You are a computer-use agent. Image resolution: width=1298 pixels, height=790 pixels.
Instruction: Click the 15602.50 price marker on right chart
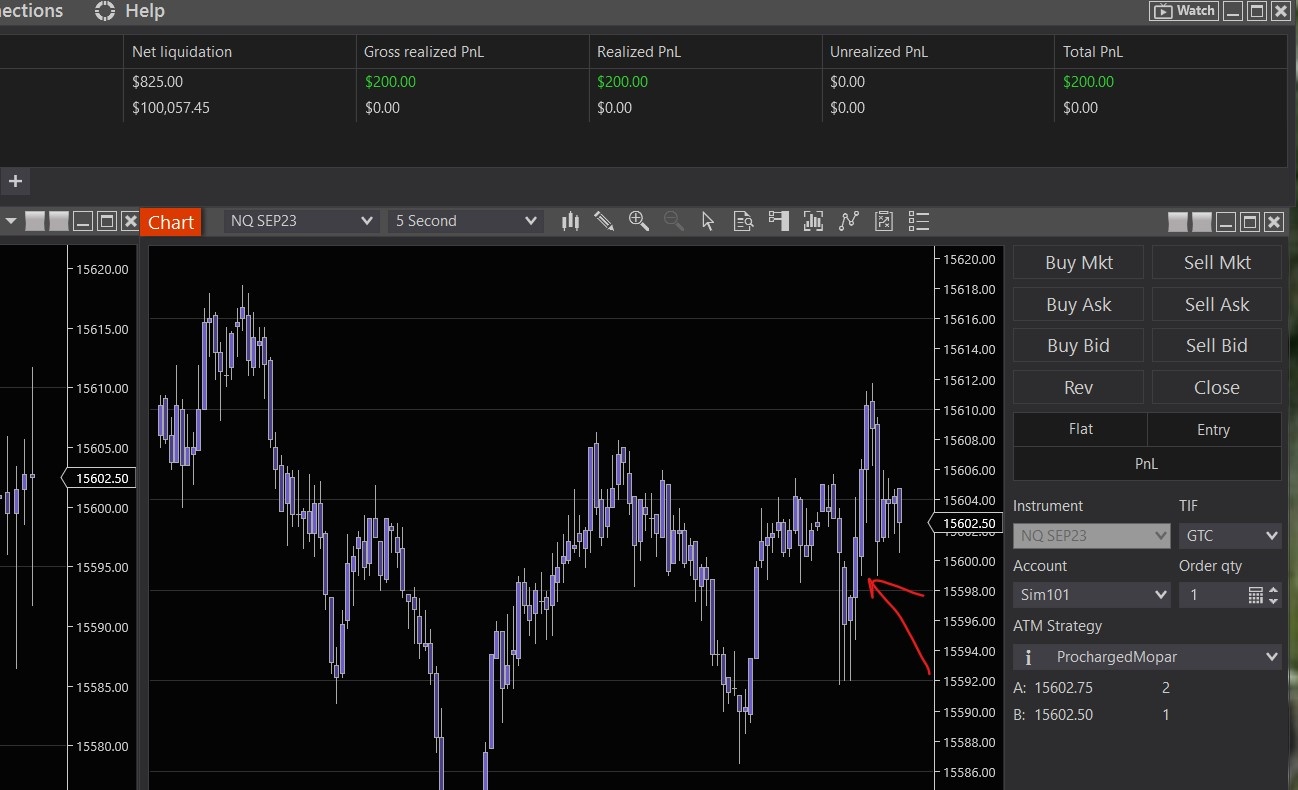click(x=965, y=523)
